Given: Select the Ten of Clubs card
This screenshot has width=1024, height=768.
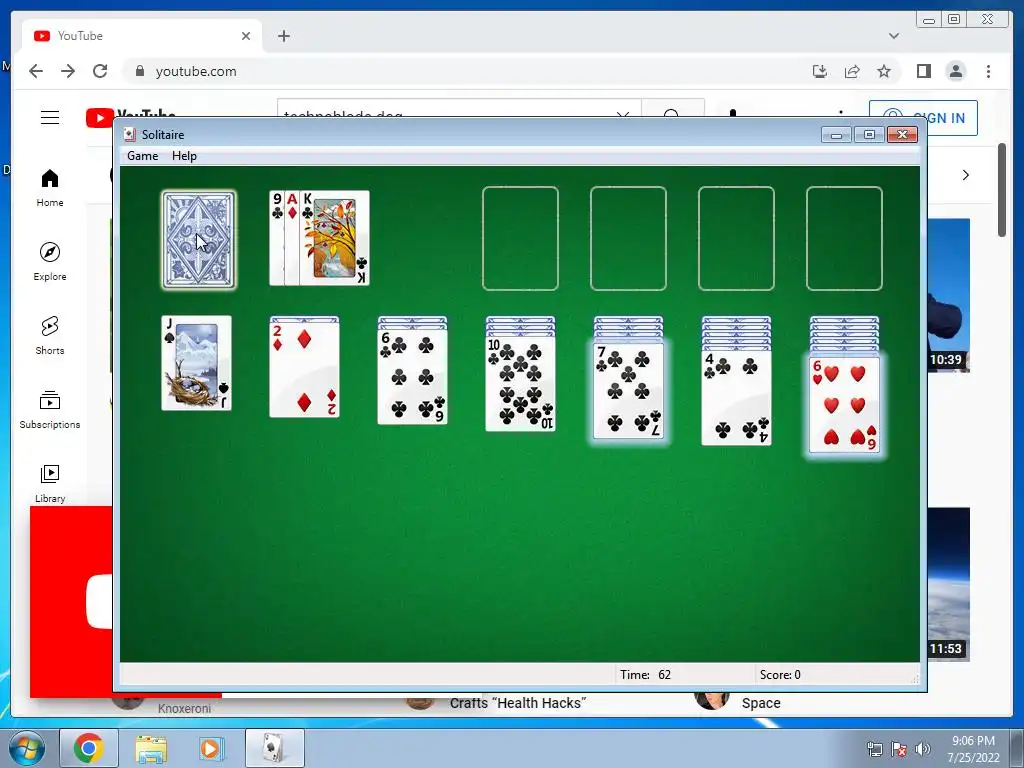Looking at the screenshot, I should pyautogui.click(x=520, y=384).
